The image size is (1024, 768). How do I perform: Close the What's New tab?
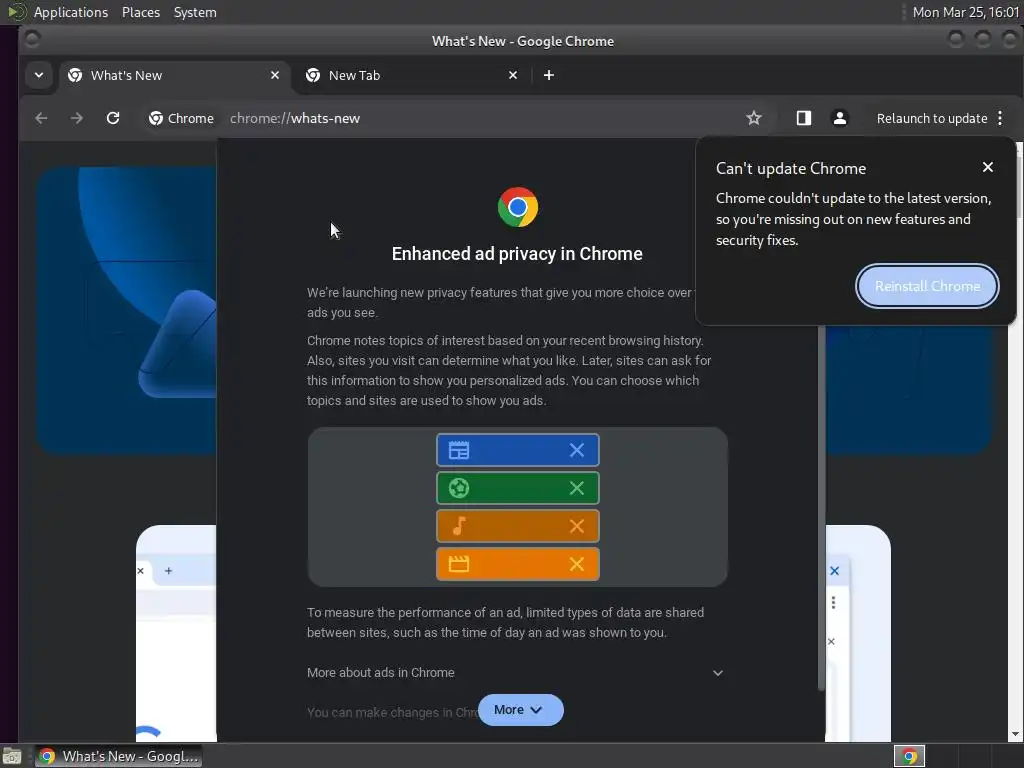[x=275, y=75]
